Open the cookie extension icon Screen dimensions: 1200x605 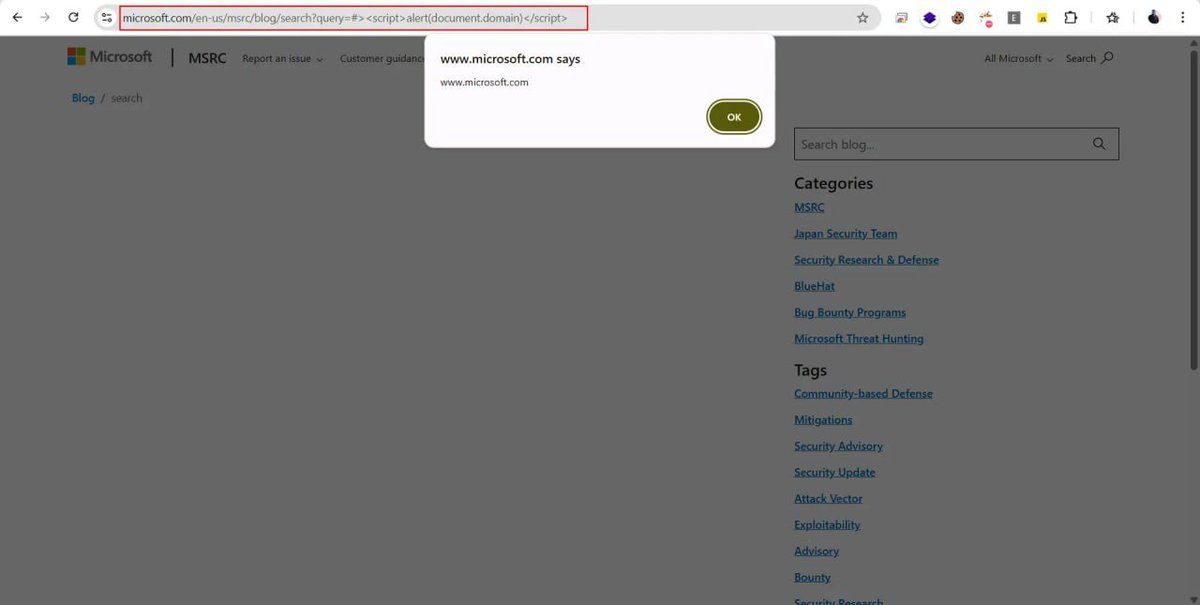(958, 17)
